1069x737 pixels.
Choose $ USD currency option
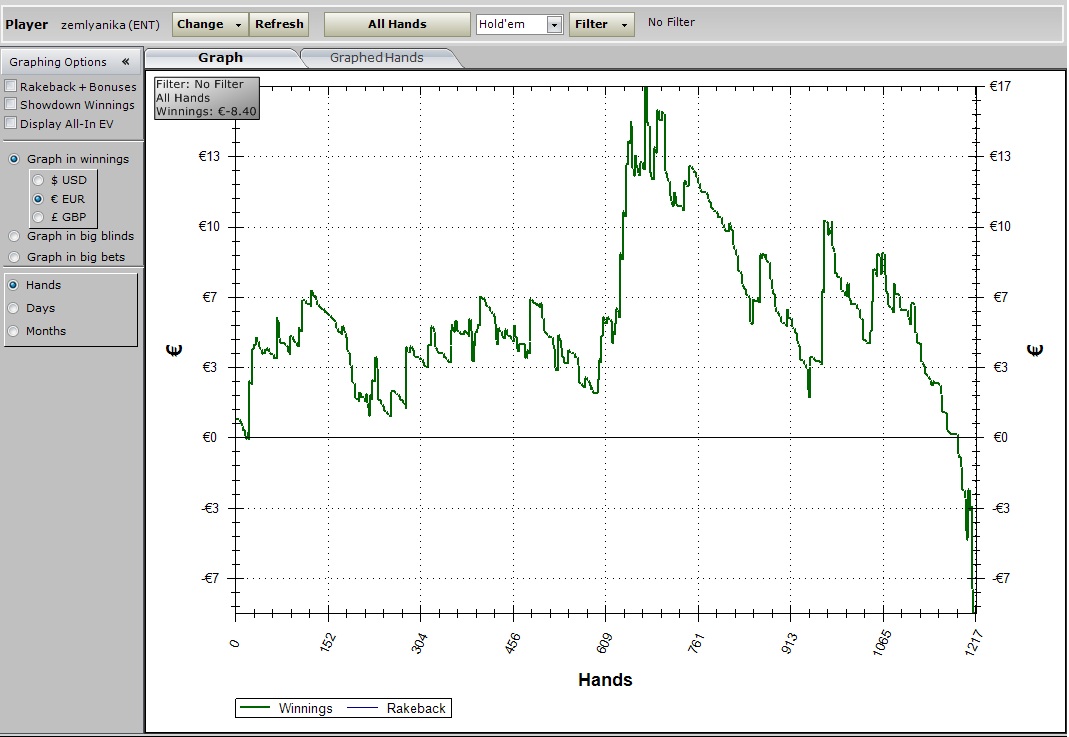(x=39, y=181)
